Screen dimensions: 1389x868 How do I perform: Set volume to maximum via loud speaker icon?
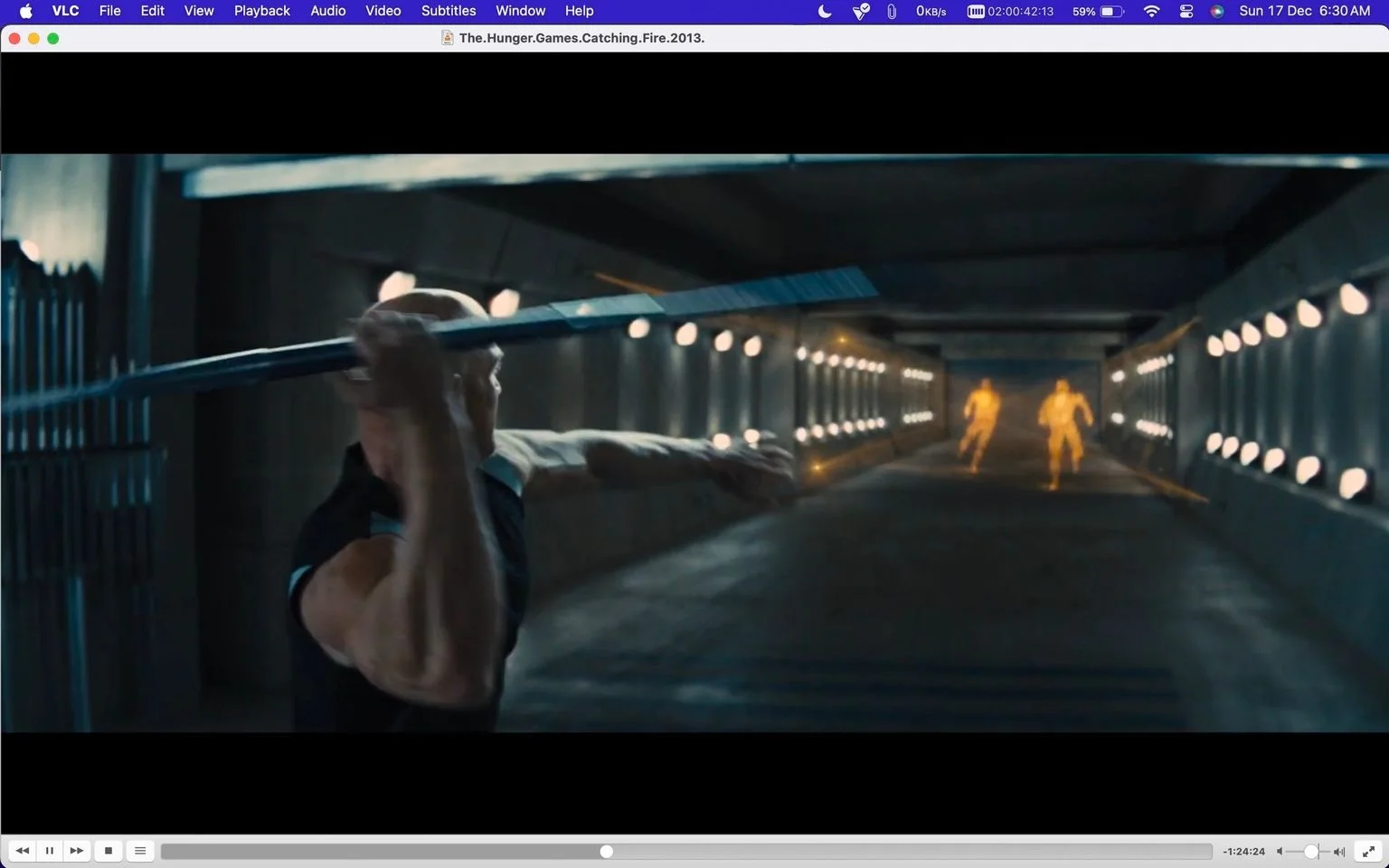pyautogui.click(x=1339, y=852)
